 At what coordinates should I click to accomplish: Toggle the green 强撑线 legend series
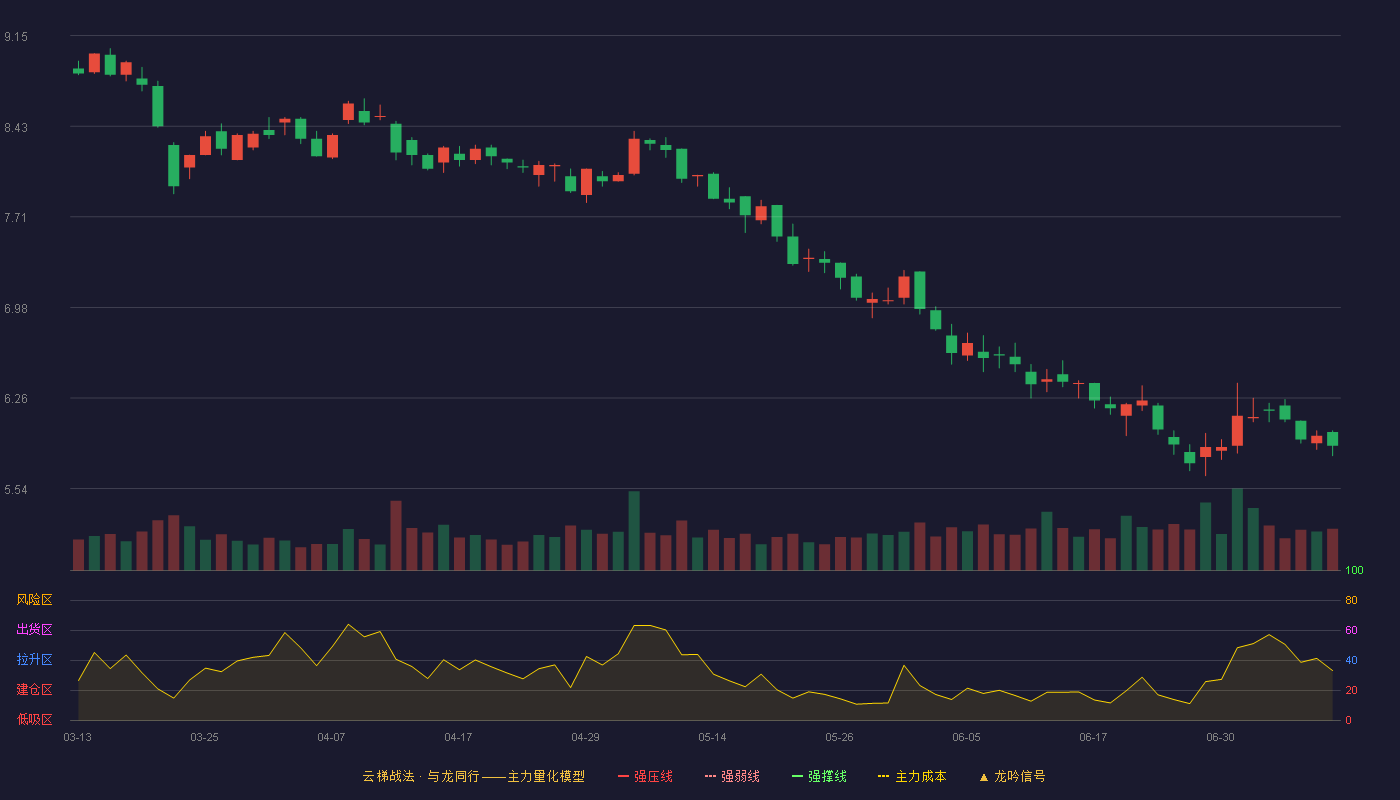click(819, 776)
